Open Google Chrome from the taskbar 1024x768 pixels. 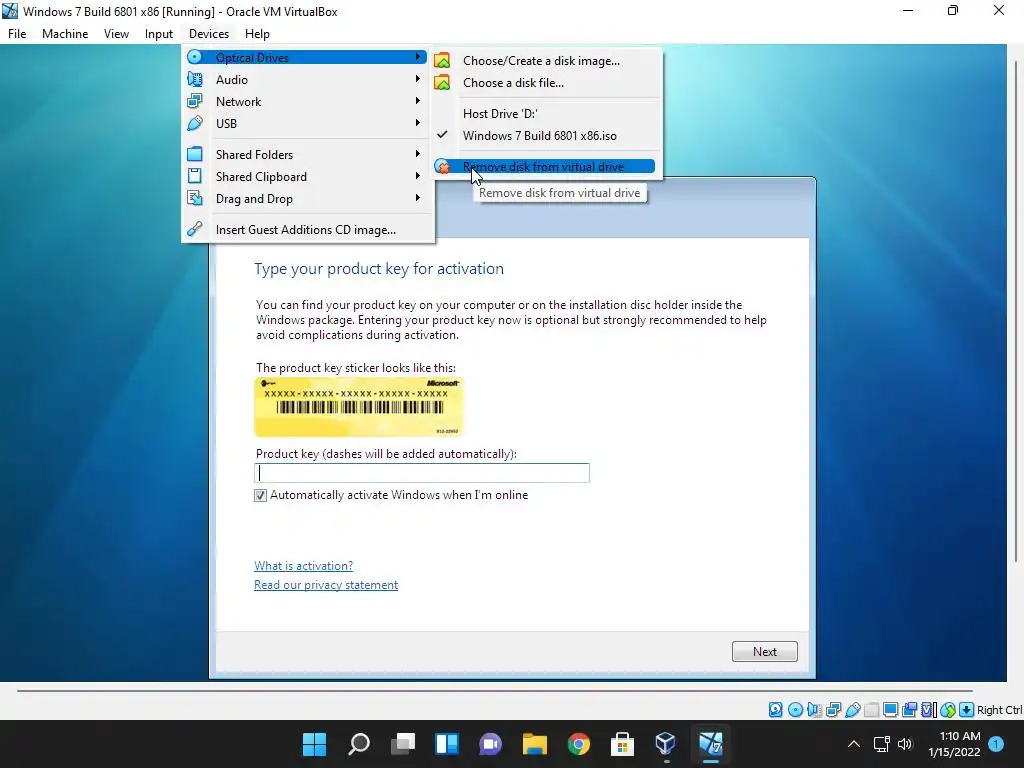coord(579,744)
